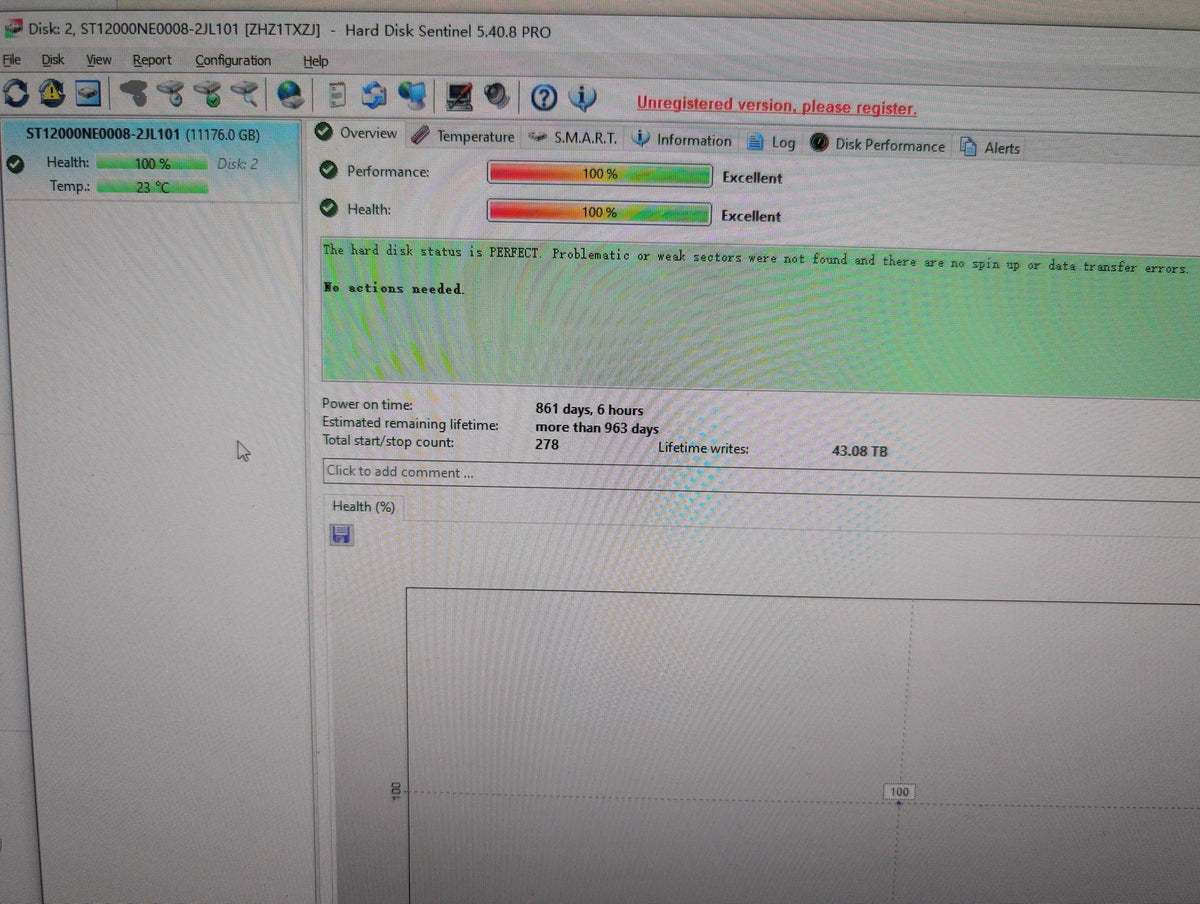The height and width of the screenshot is (904, 1200).
Task: Switch to the Overview tab
Action: point(356,133)
